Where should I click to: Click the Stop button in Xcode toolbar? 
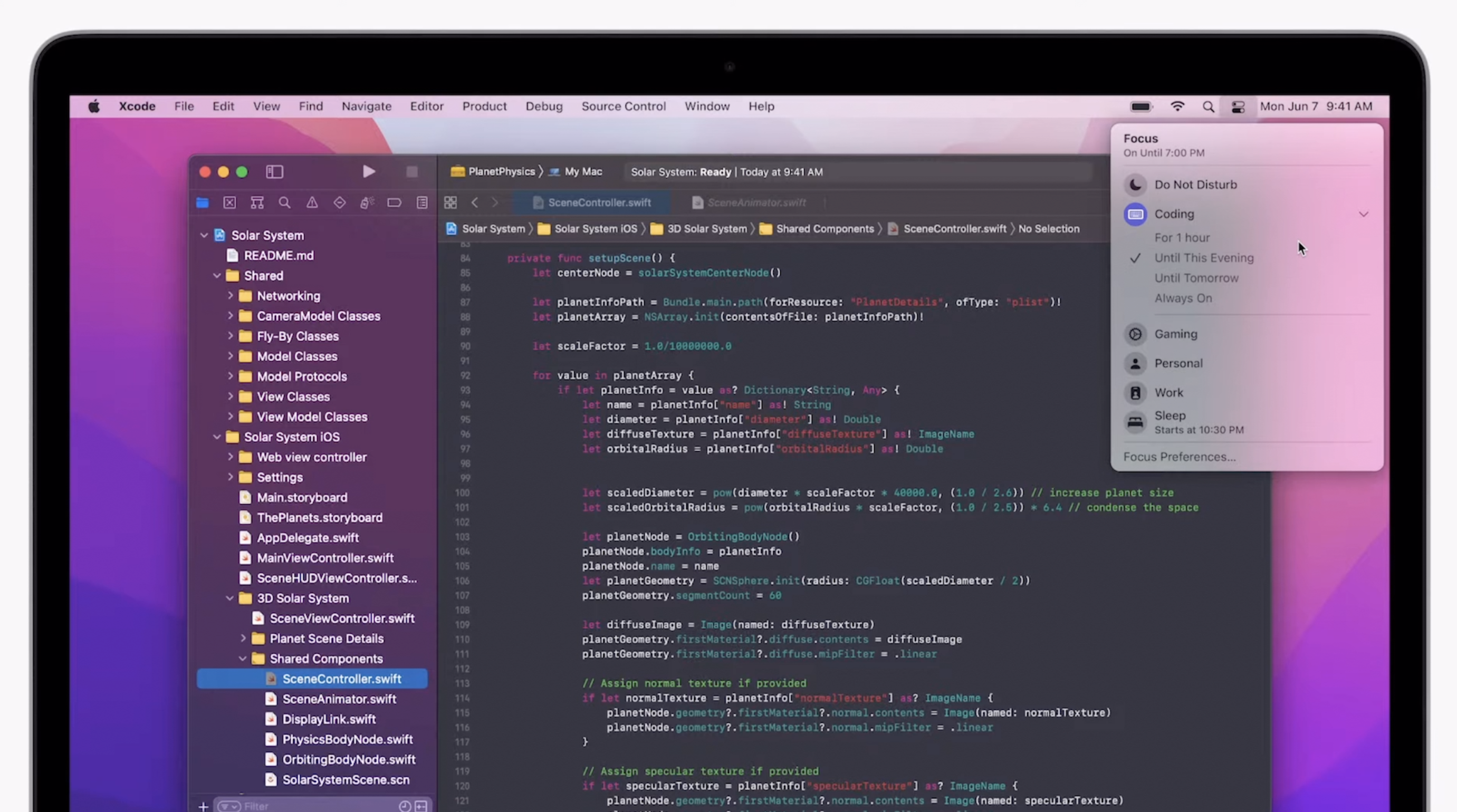412,172
